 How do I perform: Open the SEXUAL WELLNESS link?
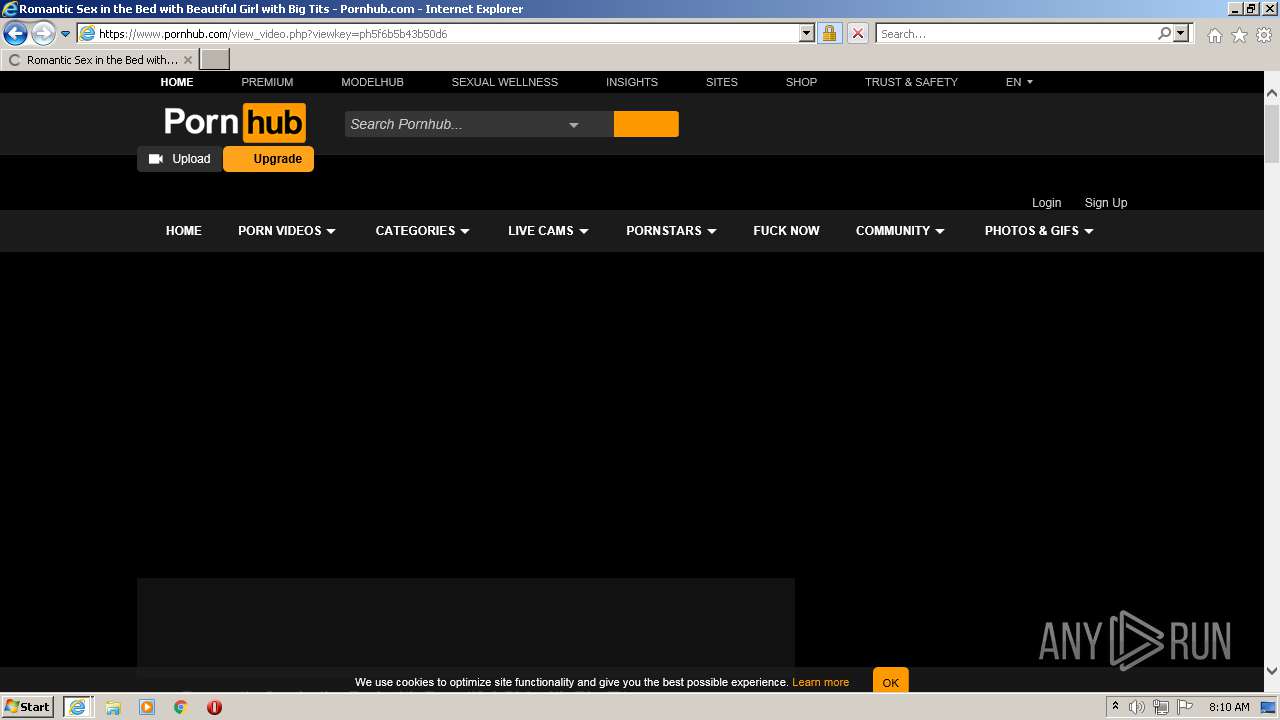point(505,82)
